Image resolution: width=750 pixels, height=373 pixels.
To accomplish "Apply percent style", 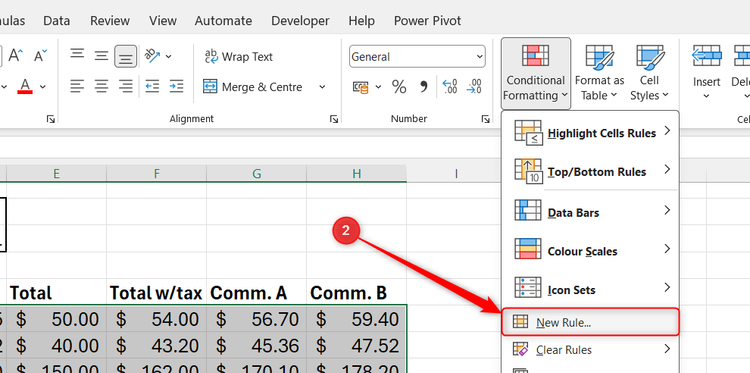I will 399,87.
